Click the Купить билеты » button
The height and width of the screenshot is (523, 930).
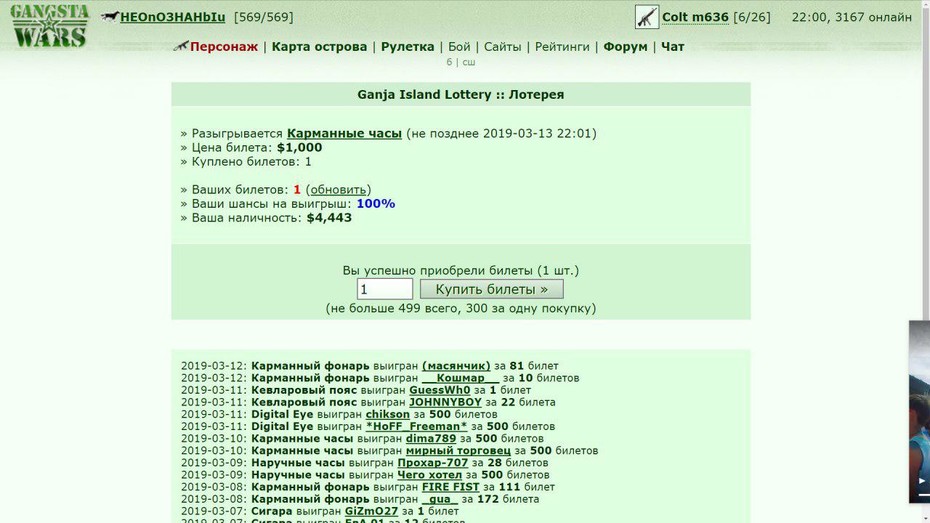[x=492, y=289]
